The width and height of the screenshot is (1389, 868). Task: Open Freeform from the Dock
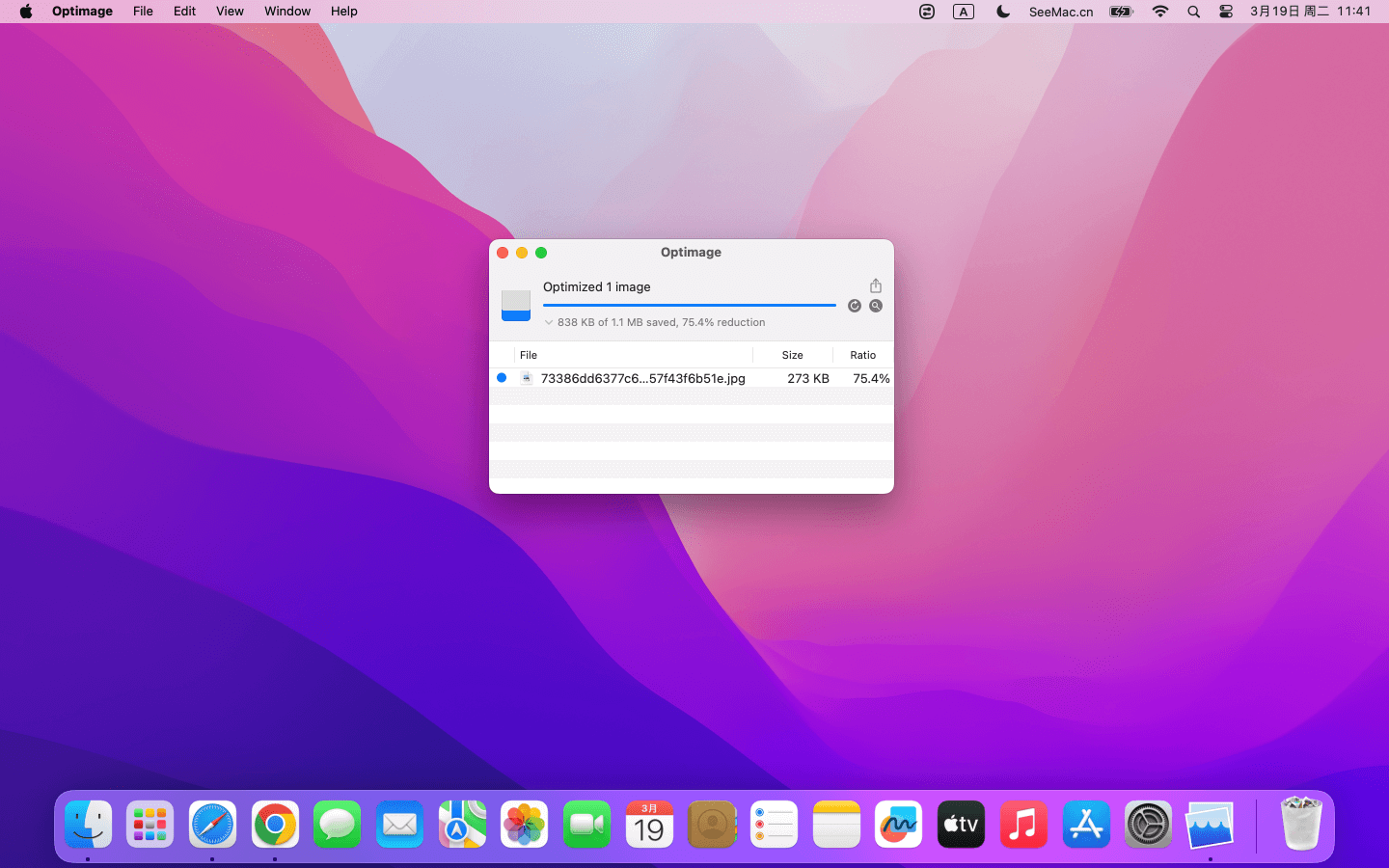click(x=899, y=825)
